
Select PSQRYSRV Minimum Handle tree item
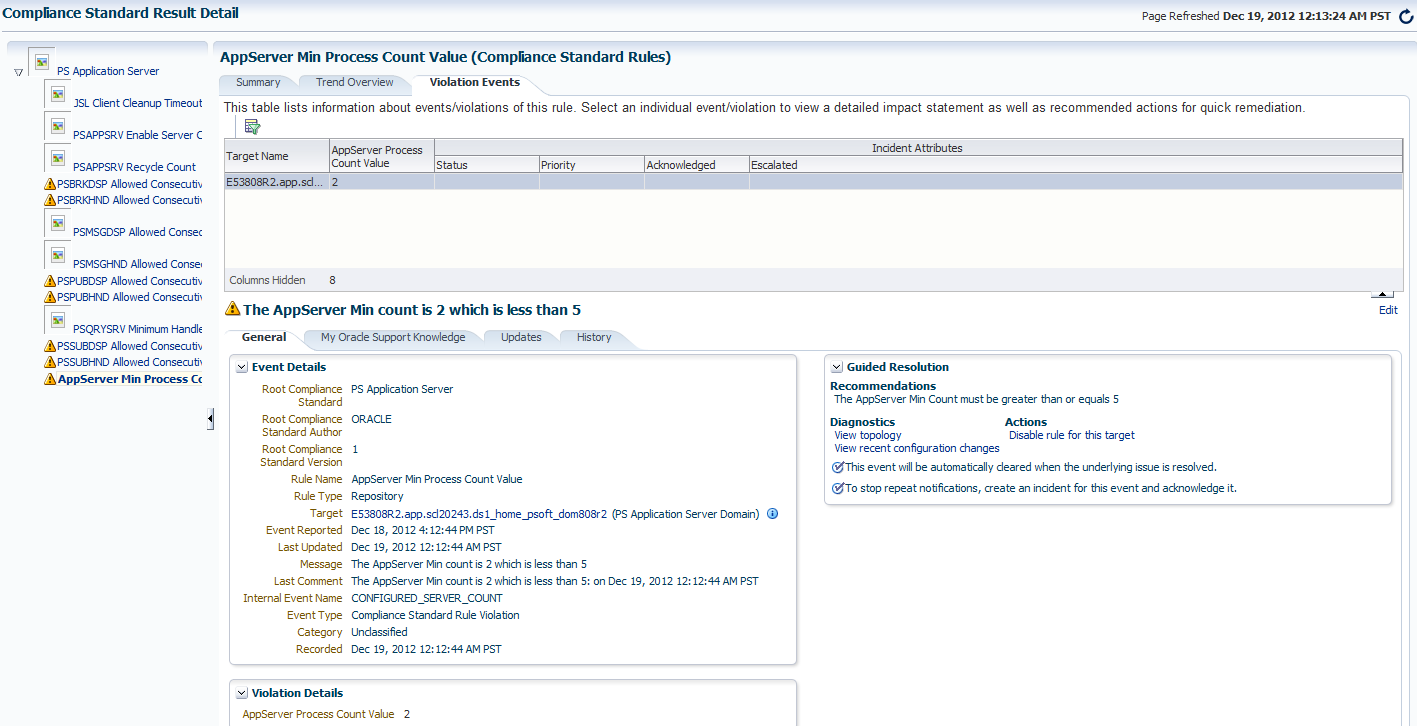point(138,329)
